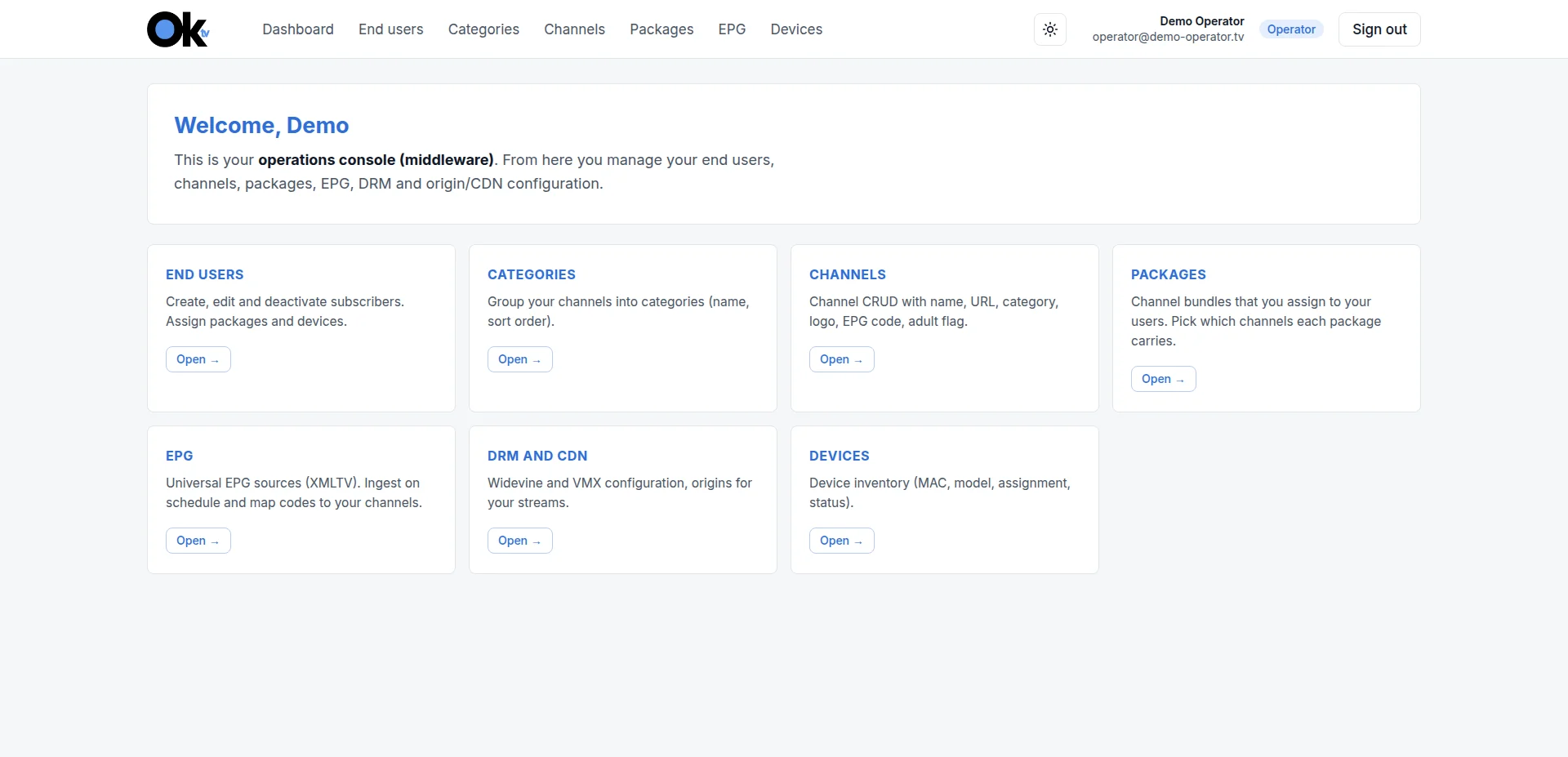Click the CHANNELS card heading
Image resolution: width=1568 pixels, height=757 pixels.
point(848,274)
